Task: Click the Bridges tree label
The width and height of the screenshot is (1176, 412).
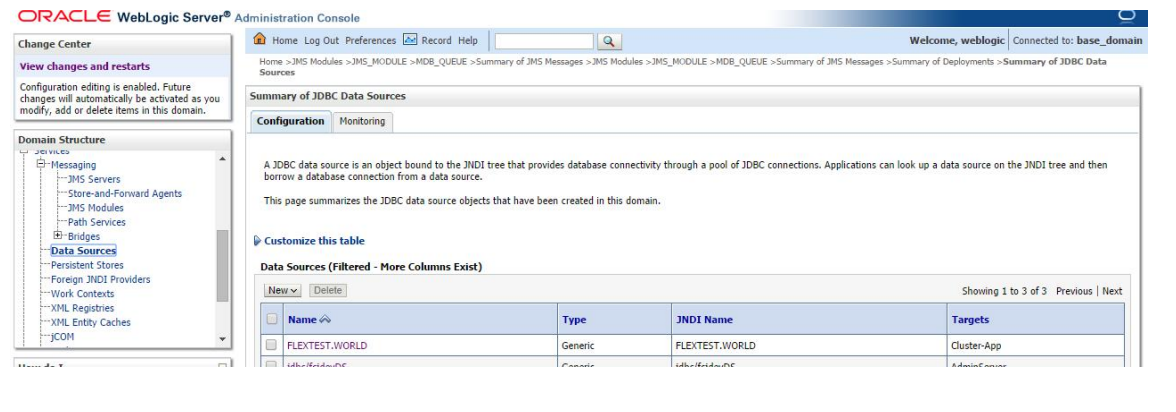Action: click(84, 236)
